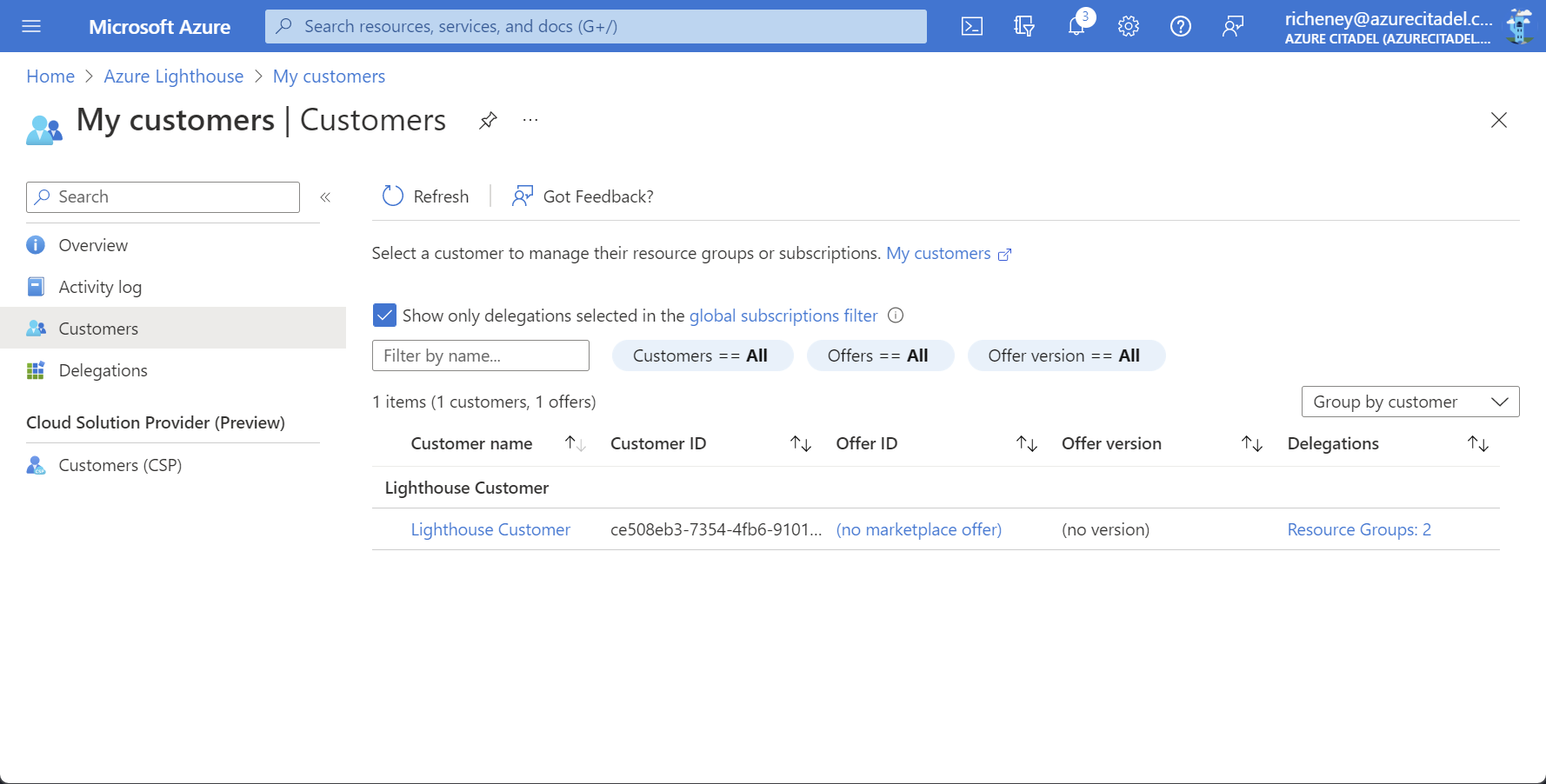Open the Offer version == All filter

[x=1065, y=355]
